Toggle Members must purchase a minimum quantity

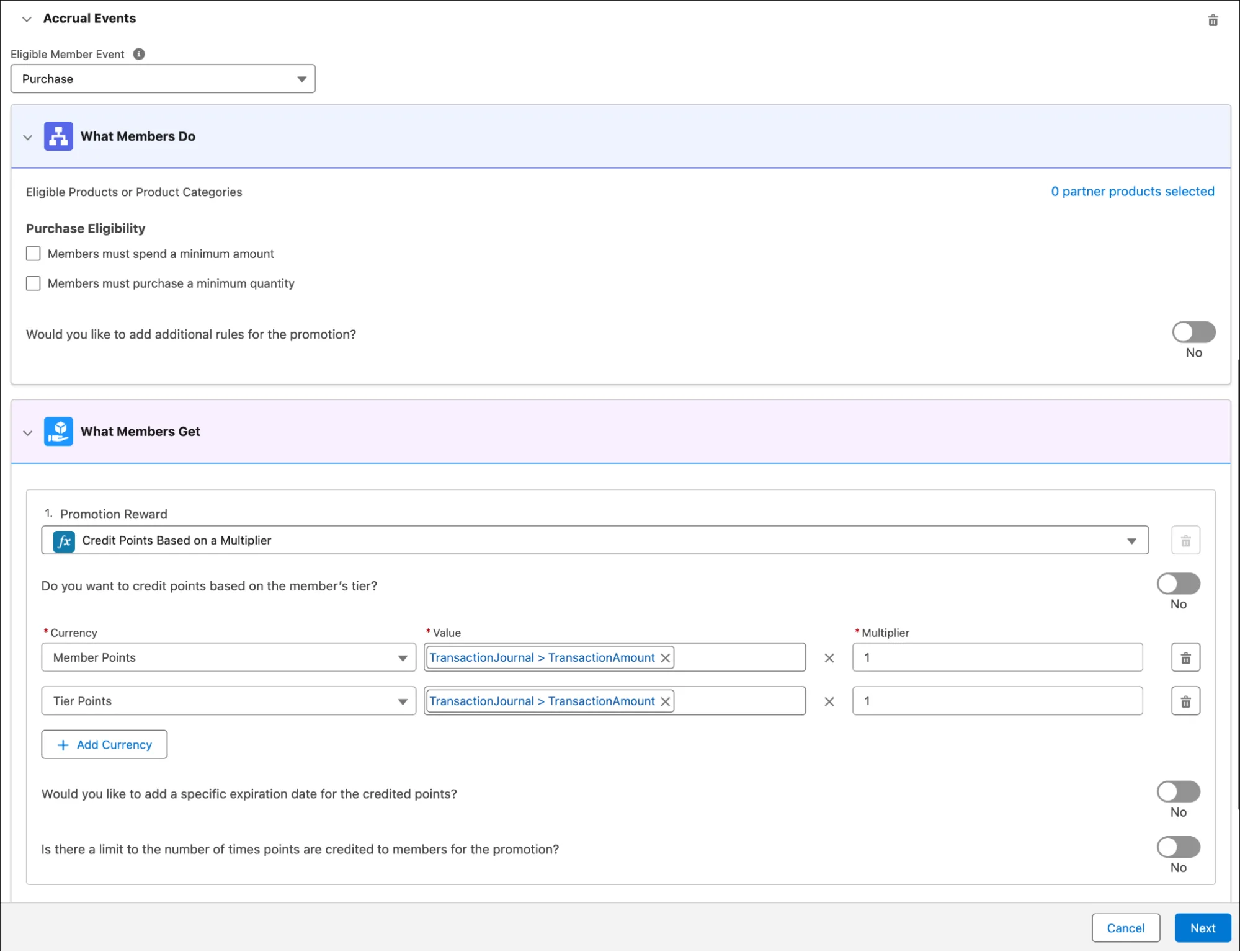click(34, 283)
